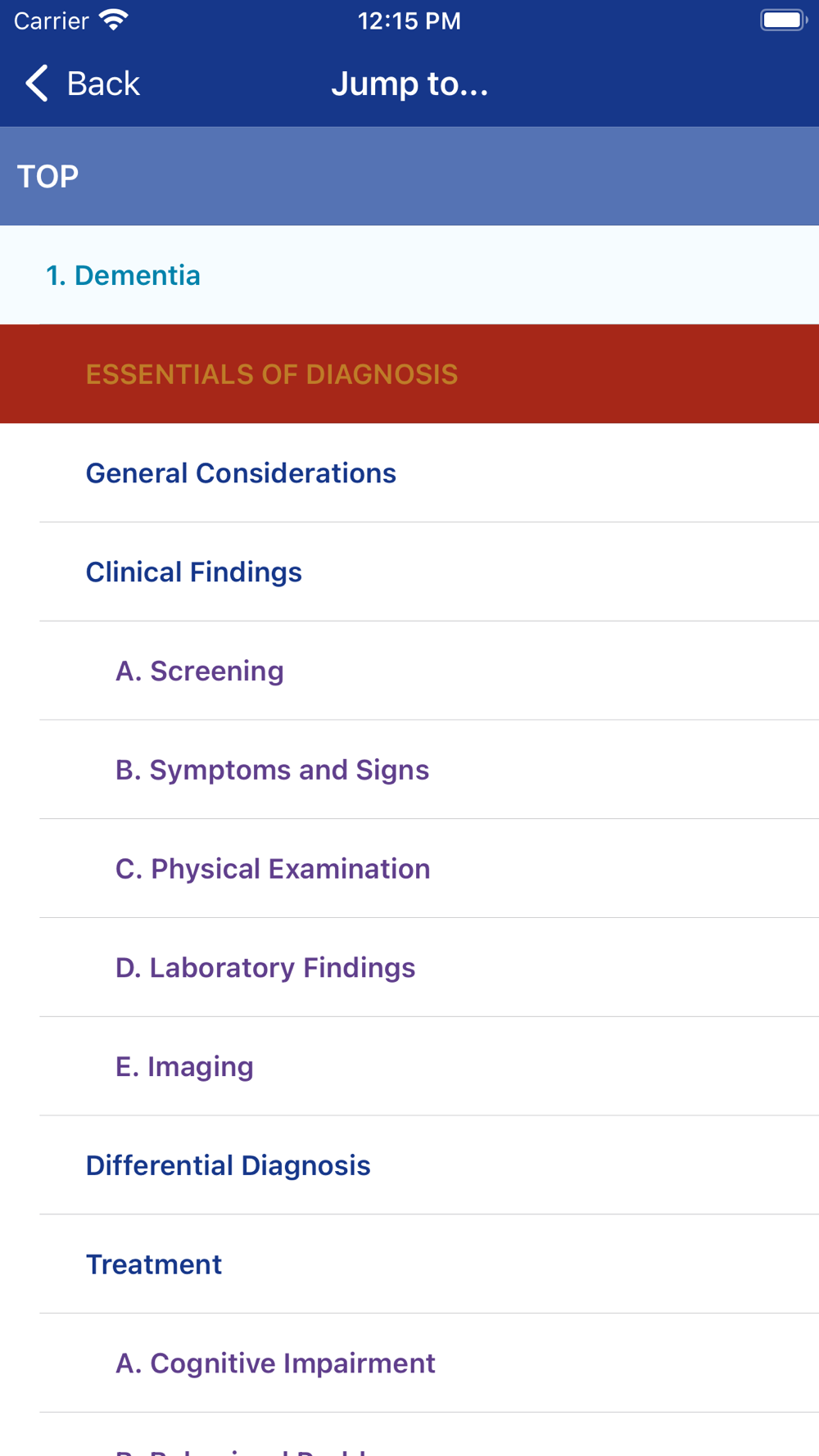This screenshot has height=1456, width=819.
Task: Jump to TOP of the article
Action: click(48, 177)
